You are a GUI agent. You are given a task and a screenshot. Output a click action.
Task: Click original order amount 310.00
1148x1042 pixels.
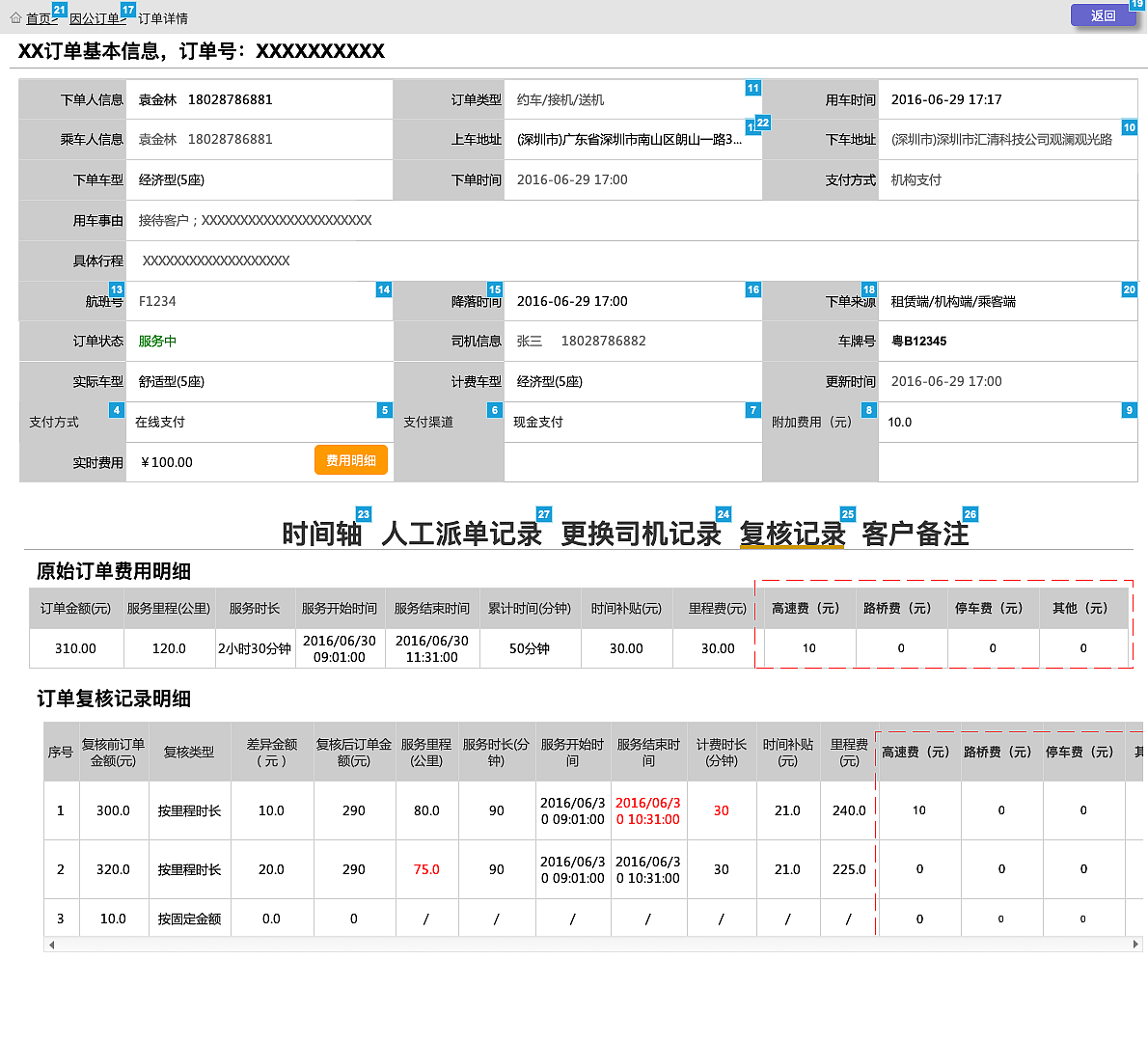coord(75,648)
